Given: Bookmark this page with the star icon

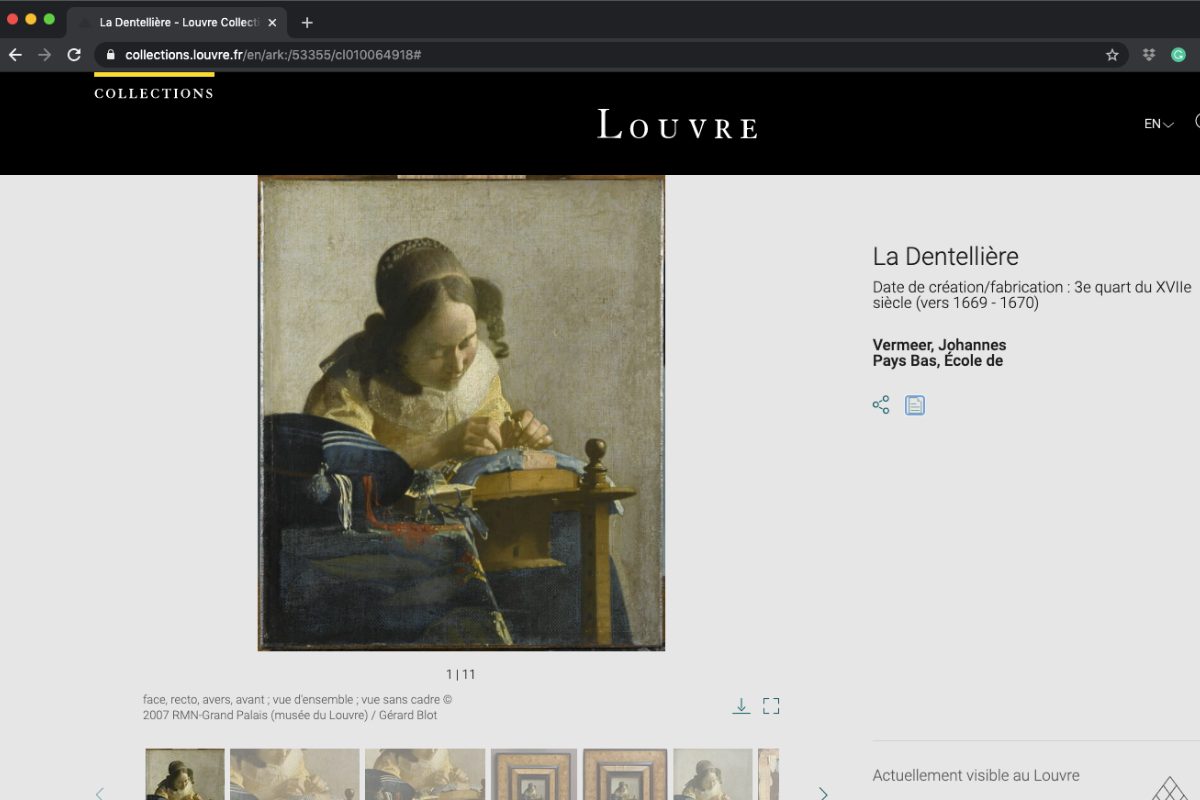Looking at the screenshot, I should [x=1112, y=55].
